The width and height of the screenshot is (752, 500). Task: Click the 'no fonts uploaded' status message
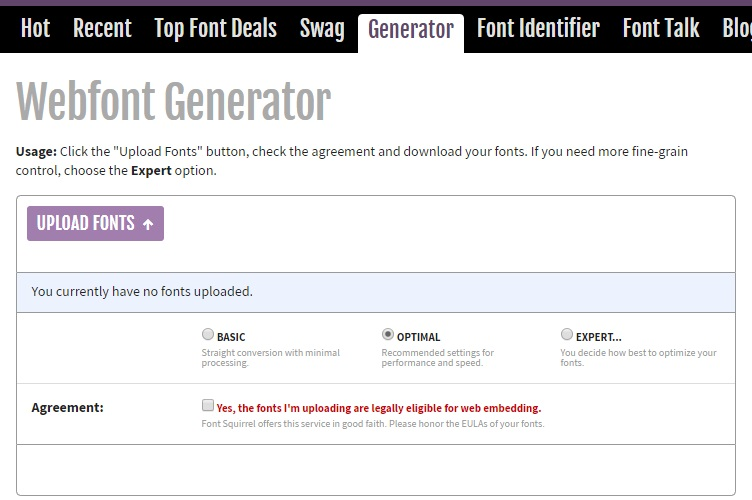pos(142,292)
